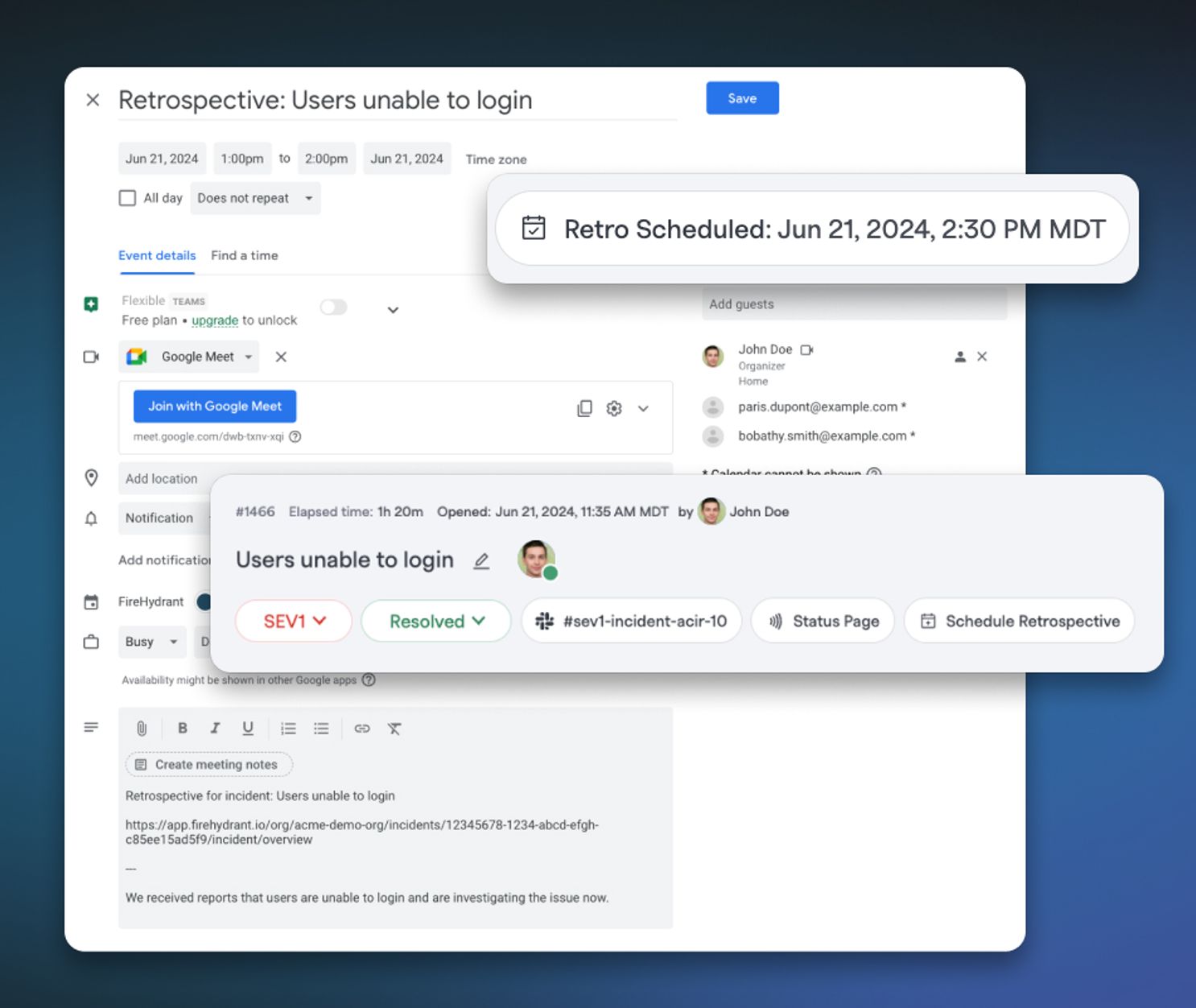
Task: Close the event editor with X icon
Action: [93, 100]
